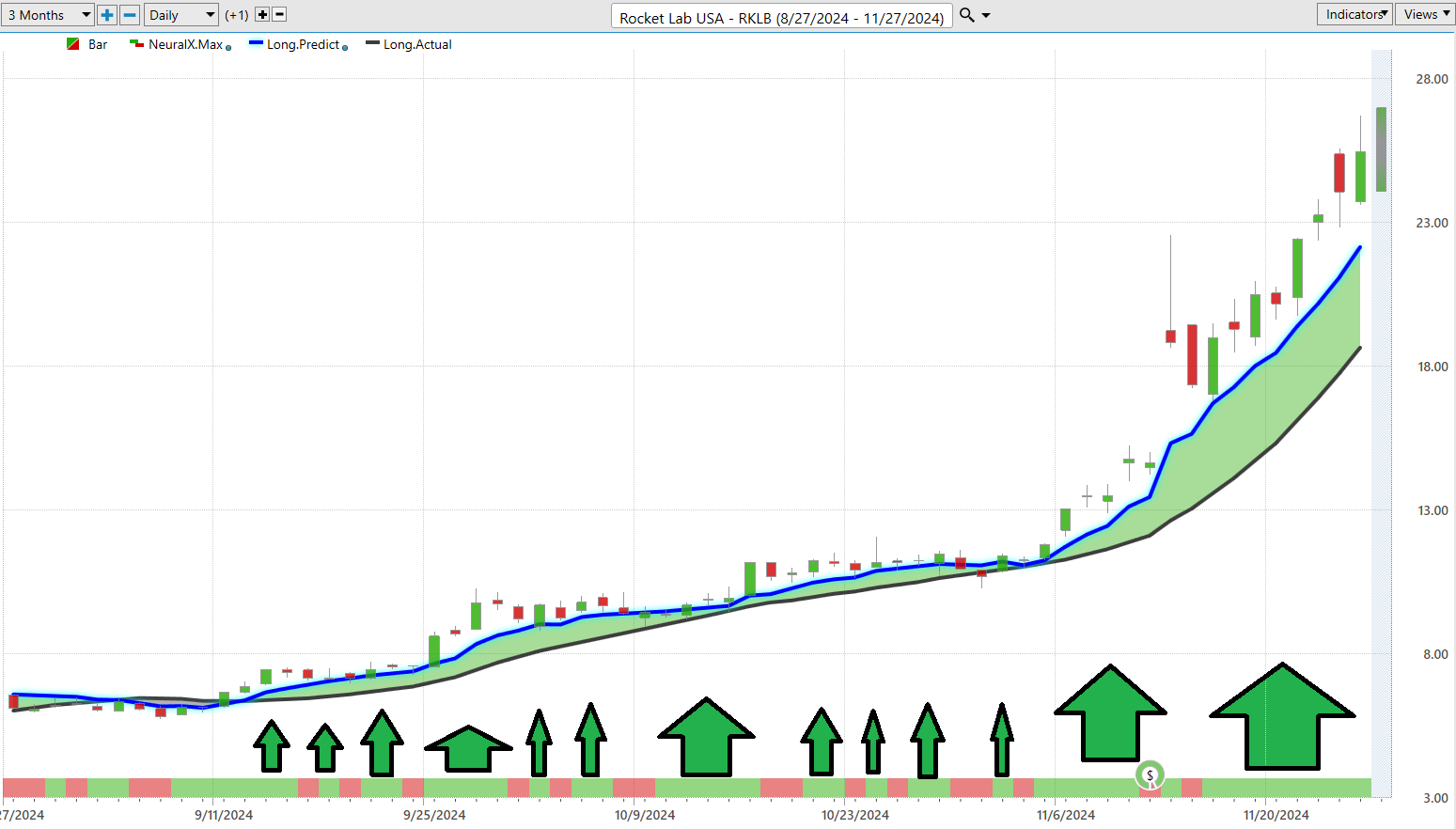Click the Bar legend label
The width and height of the screenshot is (1456, 829).
click(98, 44)
